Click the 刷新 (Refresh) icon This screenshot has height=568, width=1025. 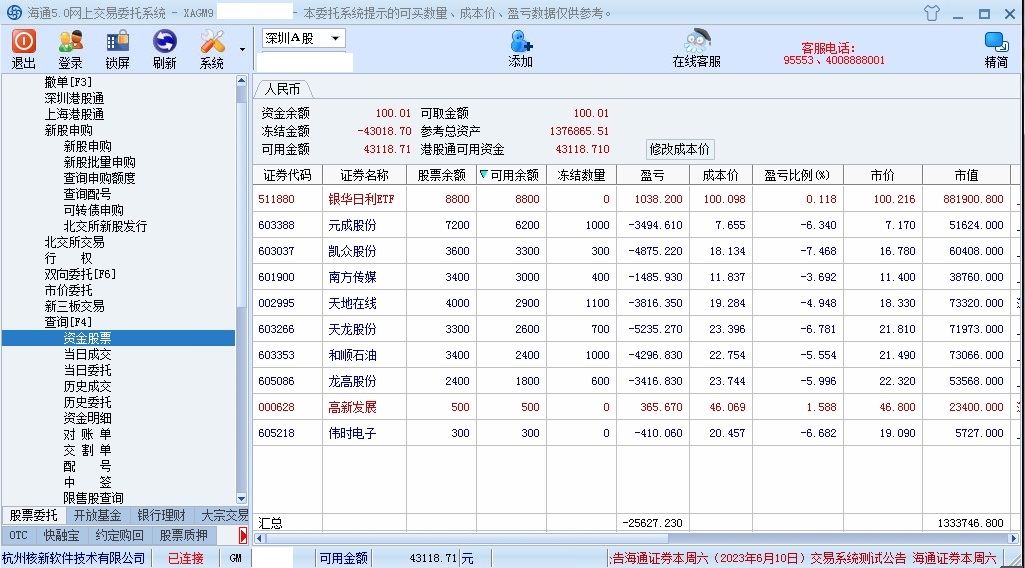[164, 48]
